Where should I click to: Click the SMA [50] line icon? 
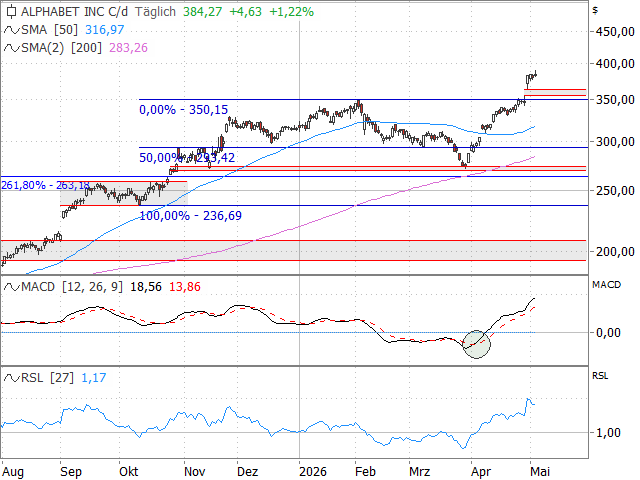[11, 30]
